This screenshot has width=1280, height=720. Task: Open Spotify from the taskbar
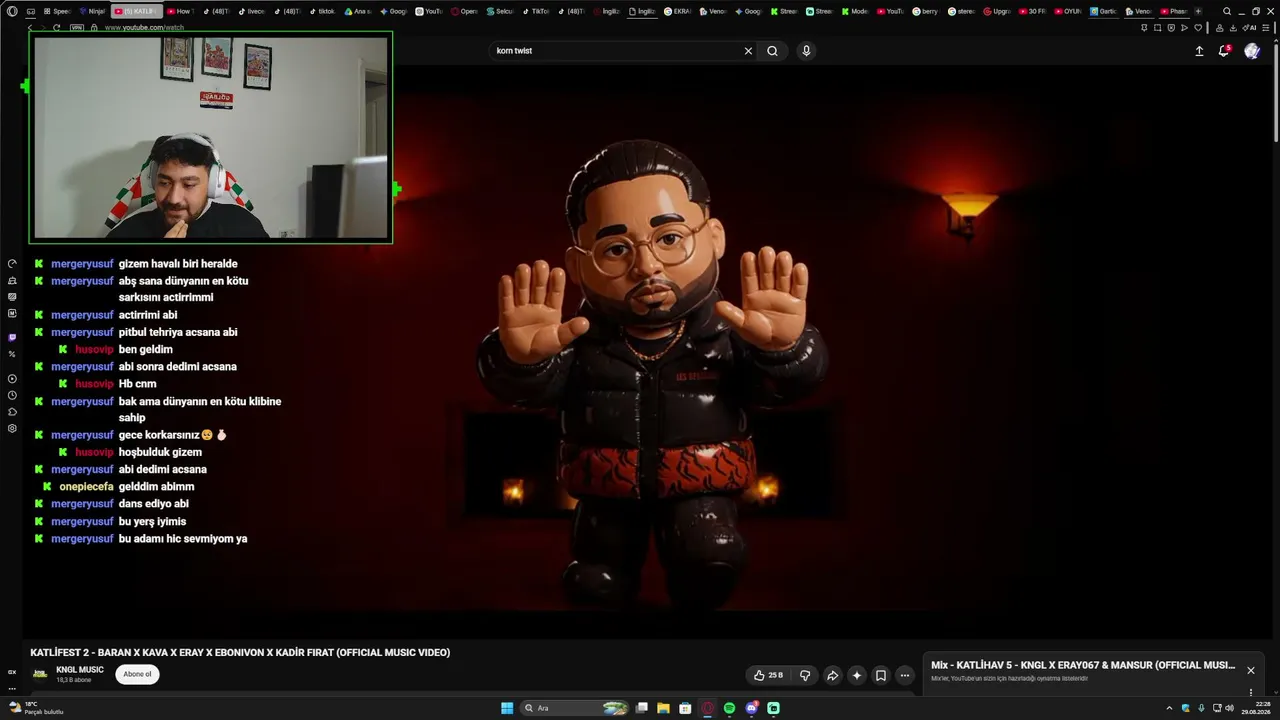pos(729,708)
